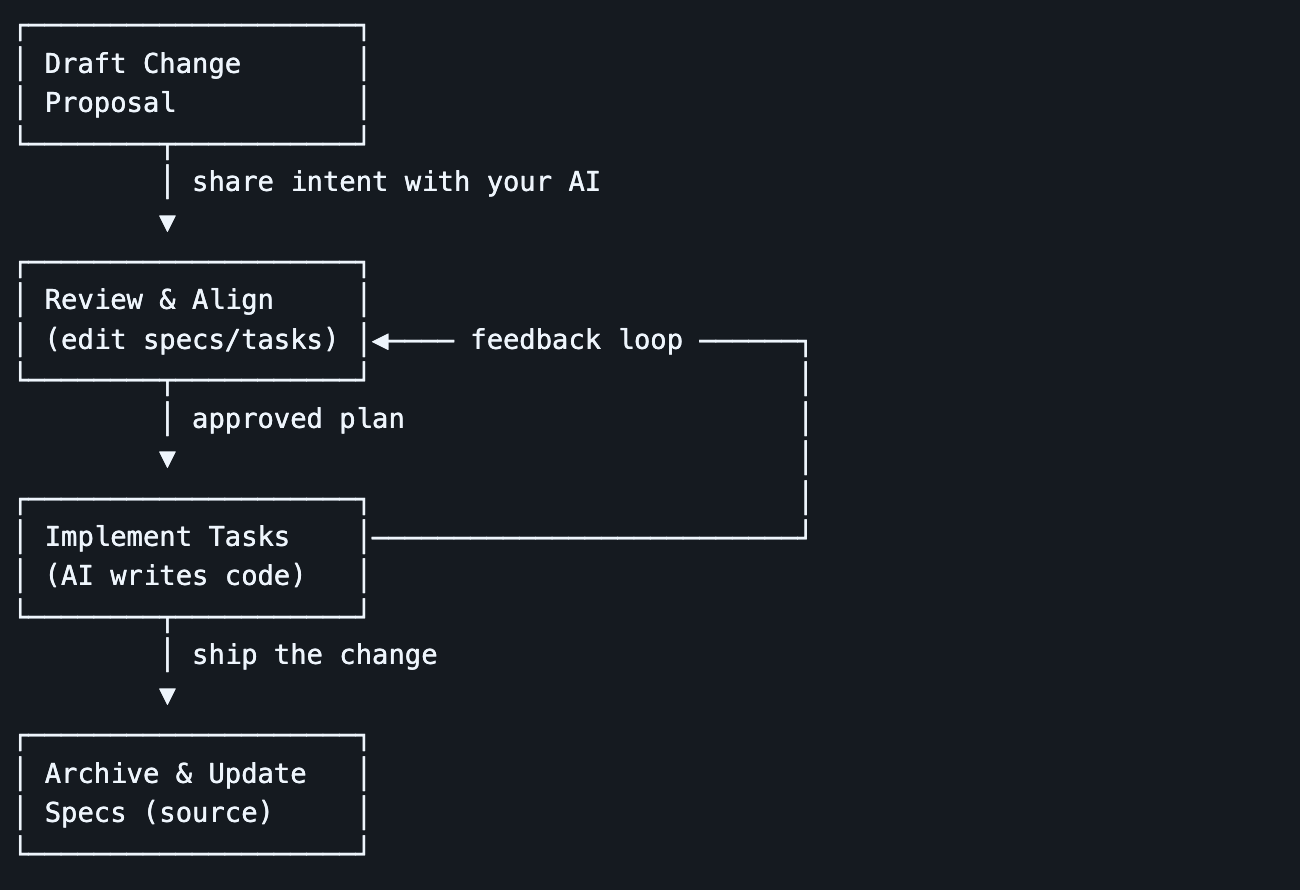Click the vertical connector beside "approved plan"

point(167,416)
